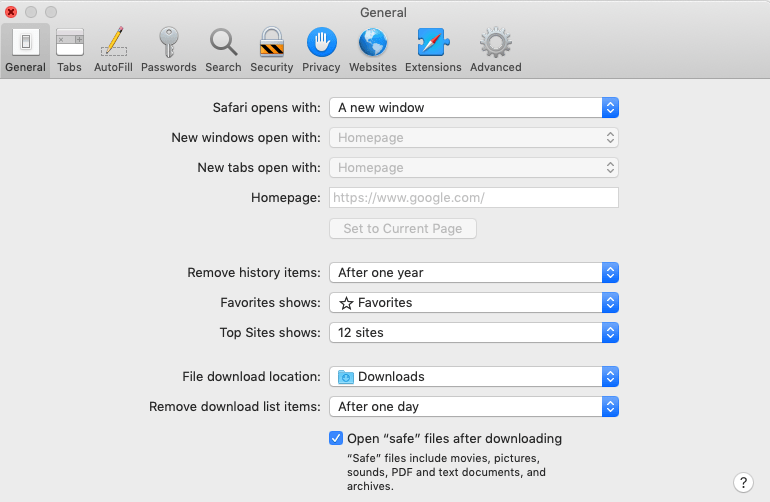Click the General window title text
This screenshot has width=770, height=502.
click(383, 12)
